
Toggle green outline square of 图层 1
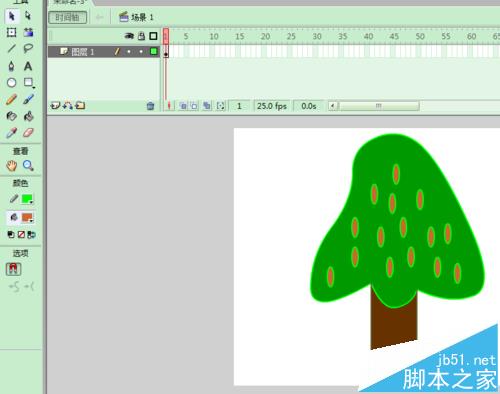pyautogui.click(x=154, y=51)
